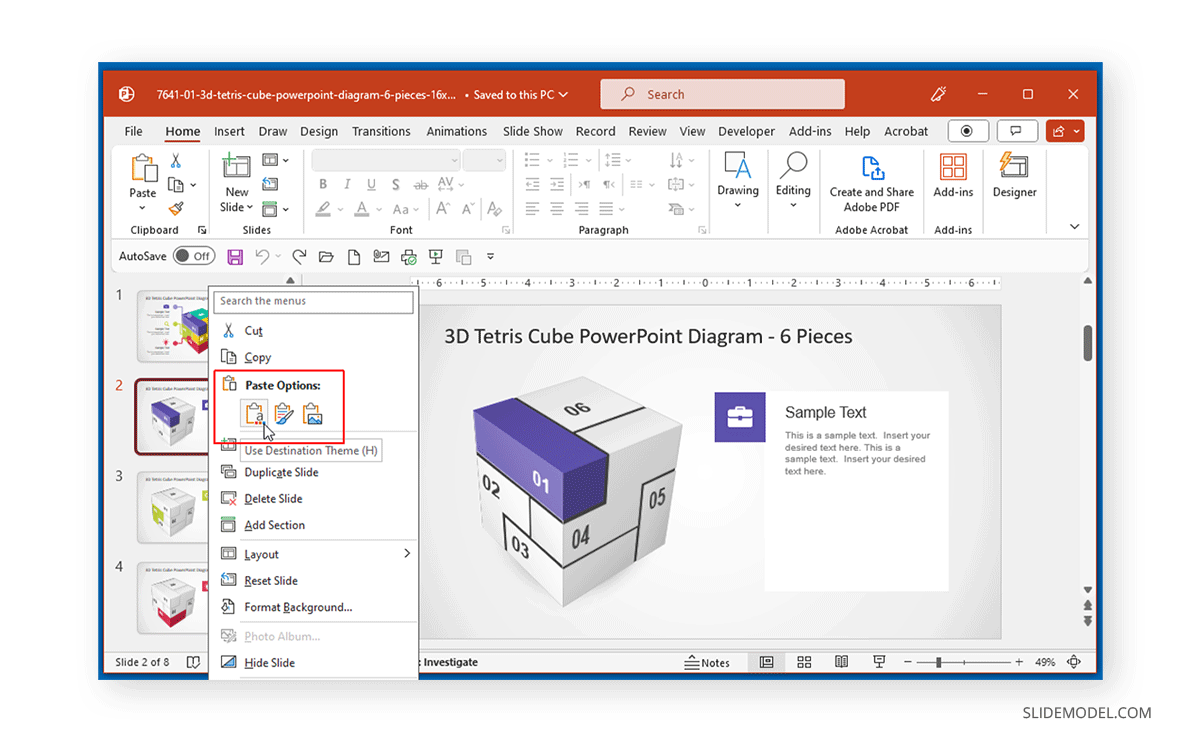The width and height of the screenshot is (1200, 743).
Task: Click the Cut scissors icon in Clipboard group
Action: click(176, 160)
